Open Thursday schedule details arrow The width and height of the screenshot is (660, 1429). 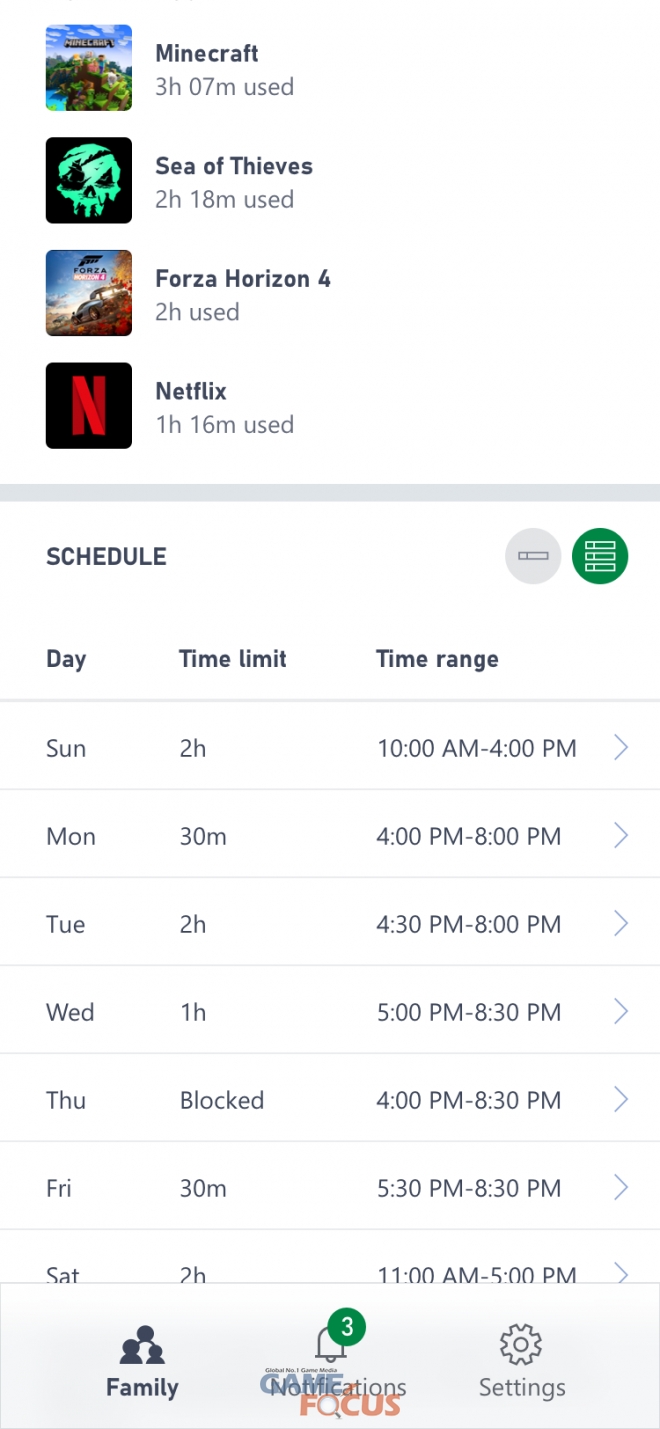[621, 1099]
